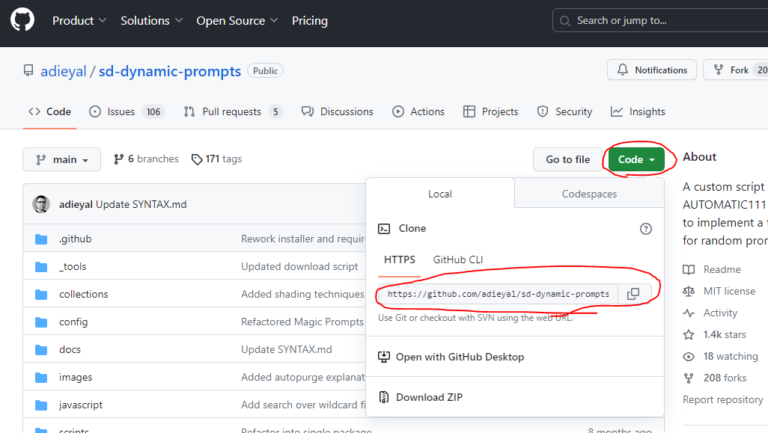Open the 171 tags link
This screenshot has height=433, width=768.
(216, 159)
